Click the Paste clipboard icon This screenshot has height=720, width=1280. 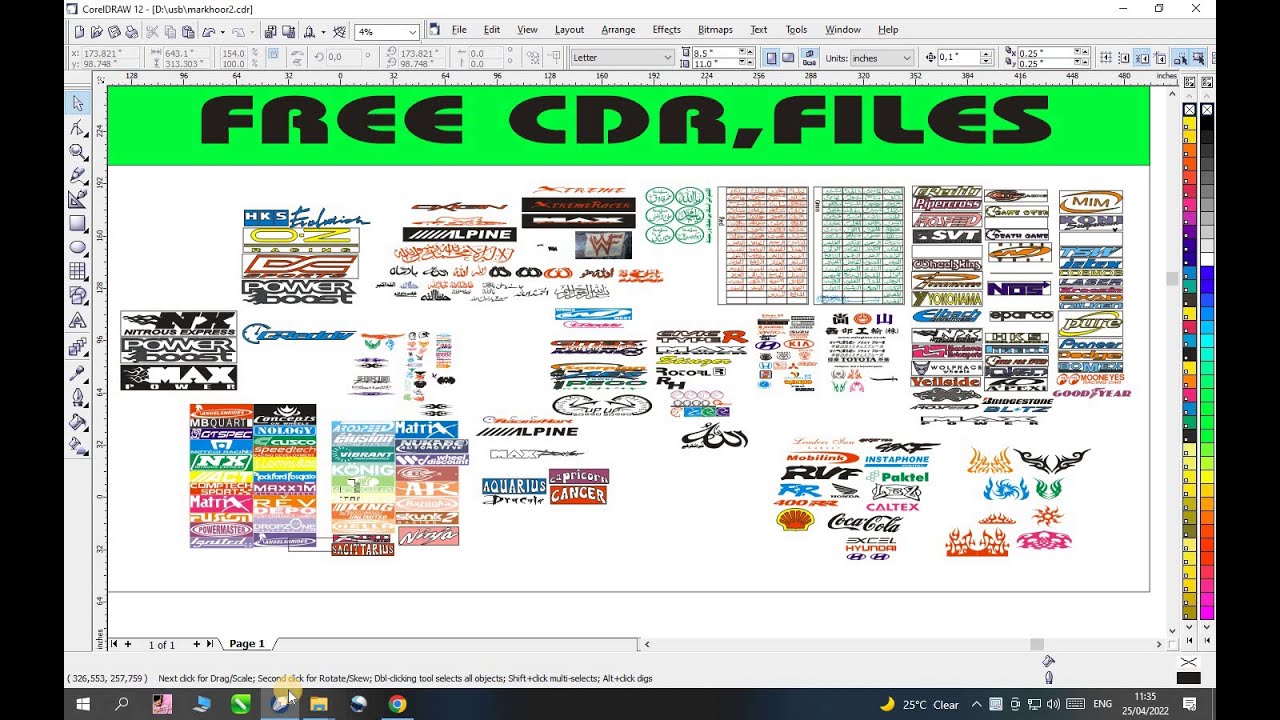point(190,31)
